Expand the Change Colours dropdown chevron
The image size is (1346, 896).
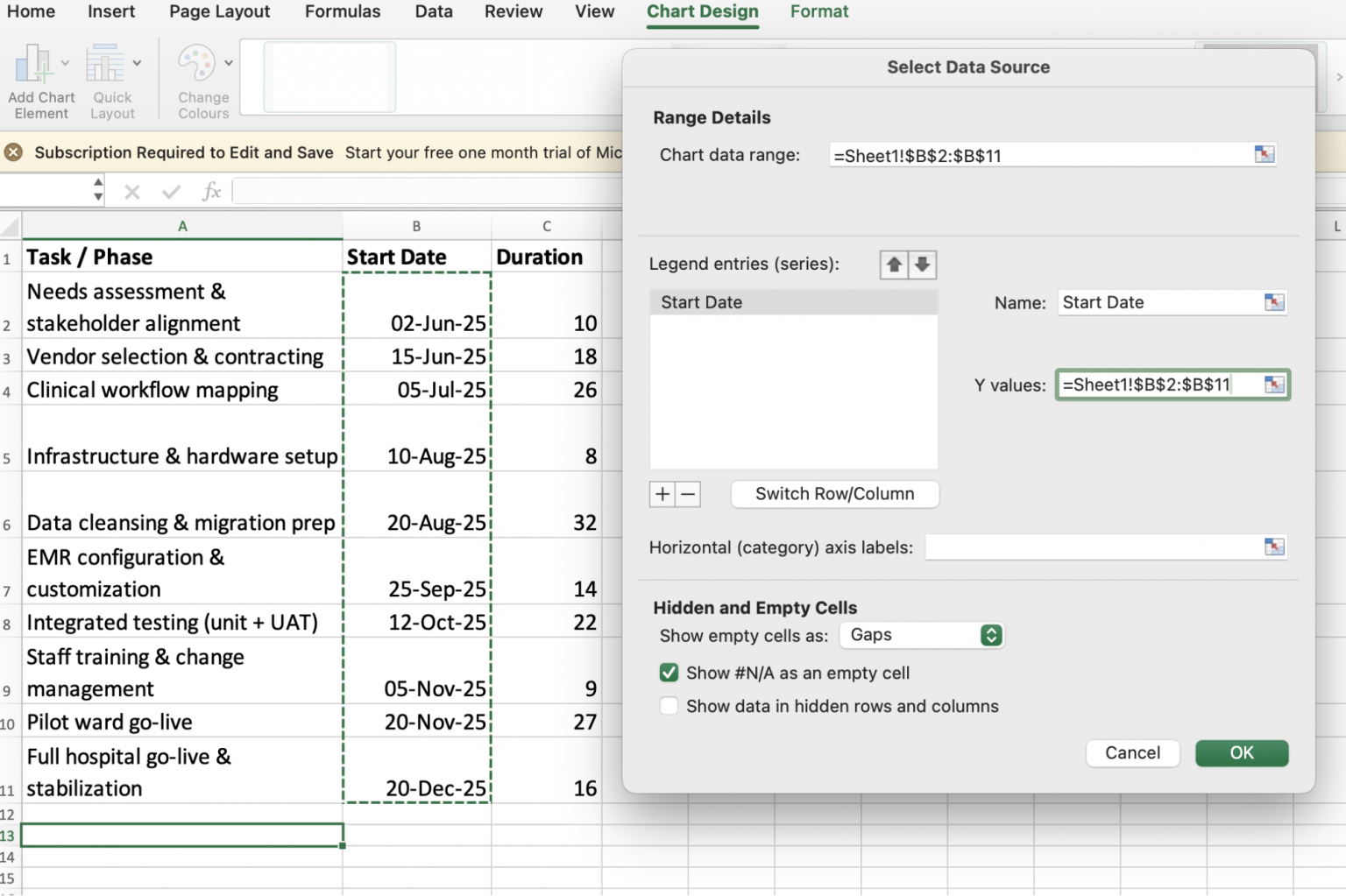pos(230,61)
